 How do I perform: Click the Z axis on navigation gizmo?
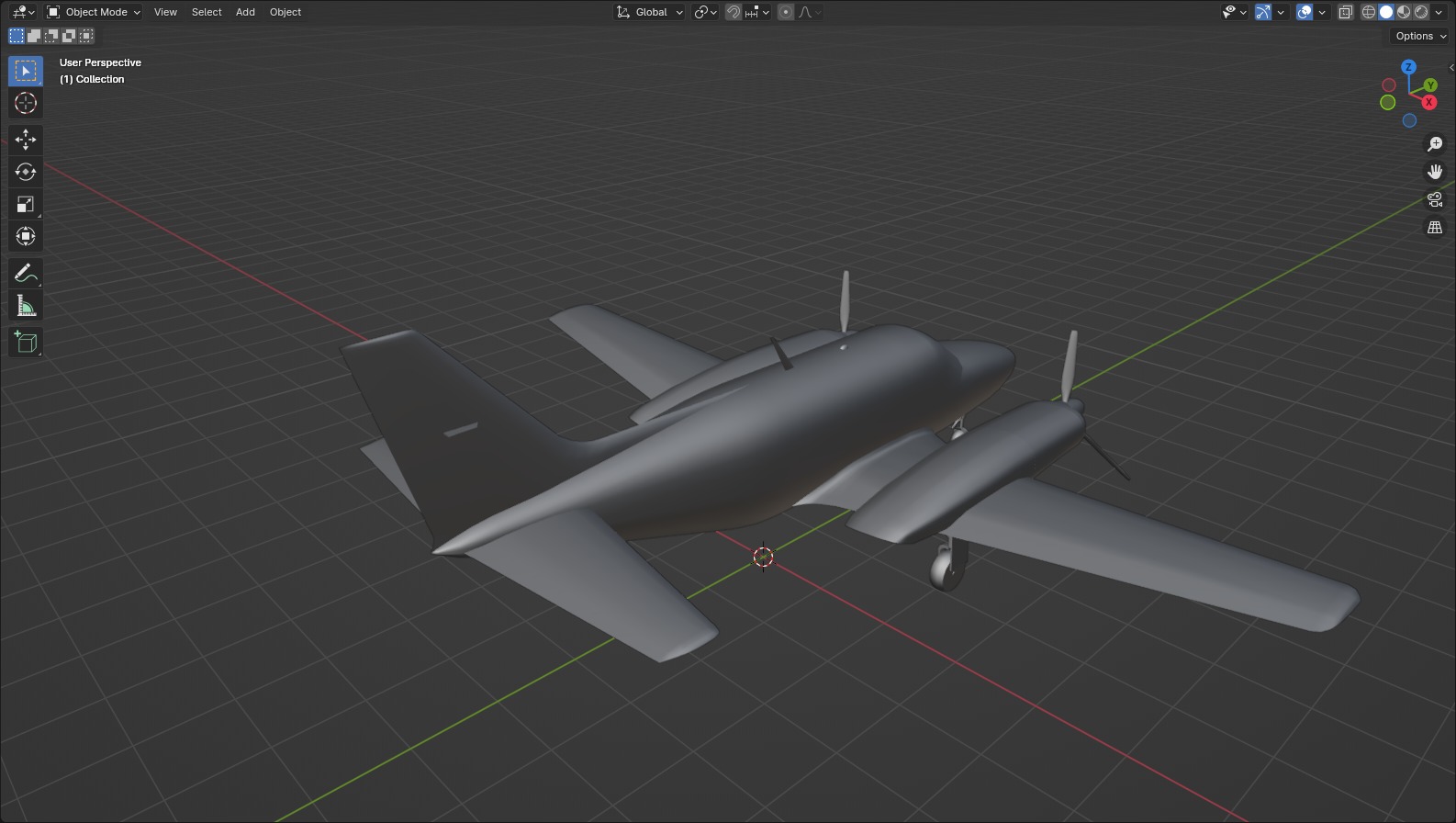(1408, 67)
